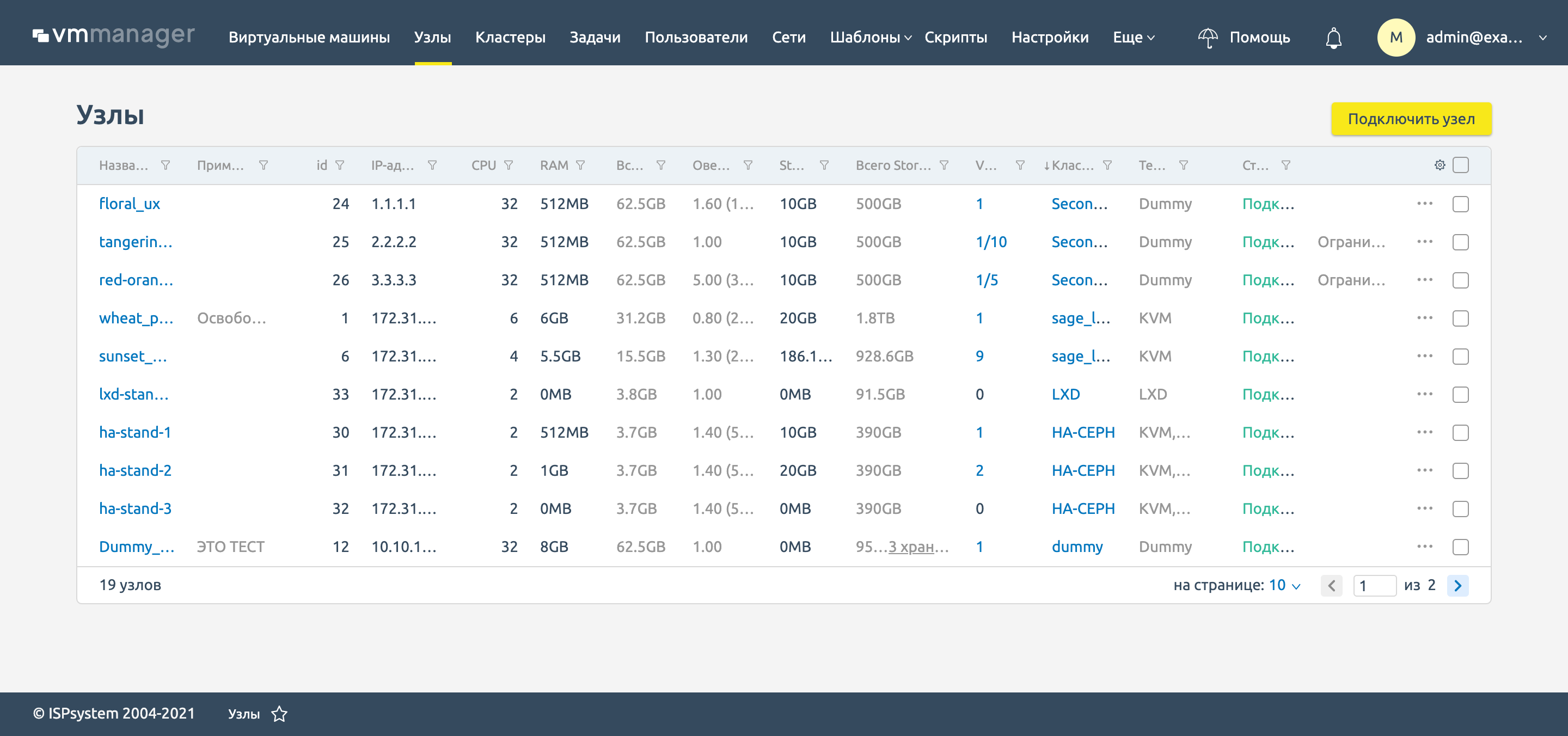This screenshot has width=1568, height=736.
Task: Select Dummy_… row checkbox
Action: 1460,547
